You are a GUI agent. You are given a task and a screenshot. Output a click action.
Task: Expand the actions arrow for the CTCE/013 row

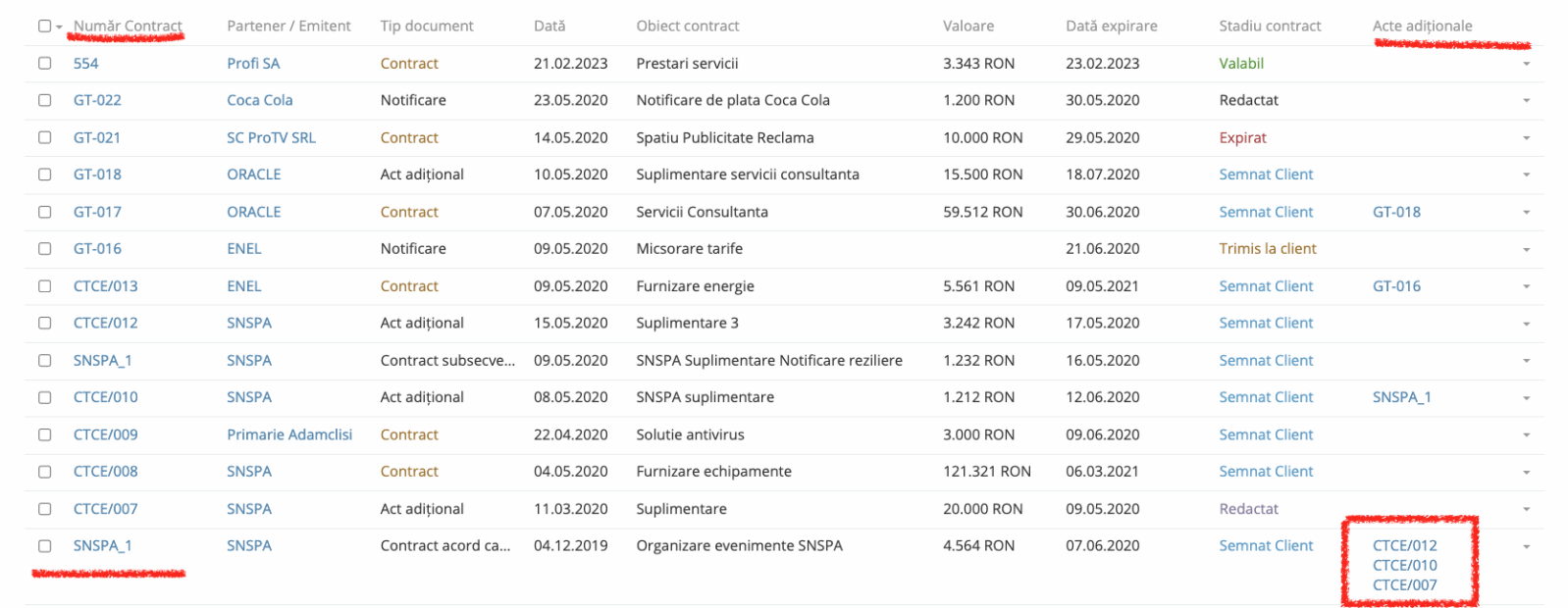[1526, 287]
